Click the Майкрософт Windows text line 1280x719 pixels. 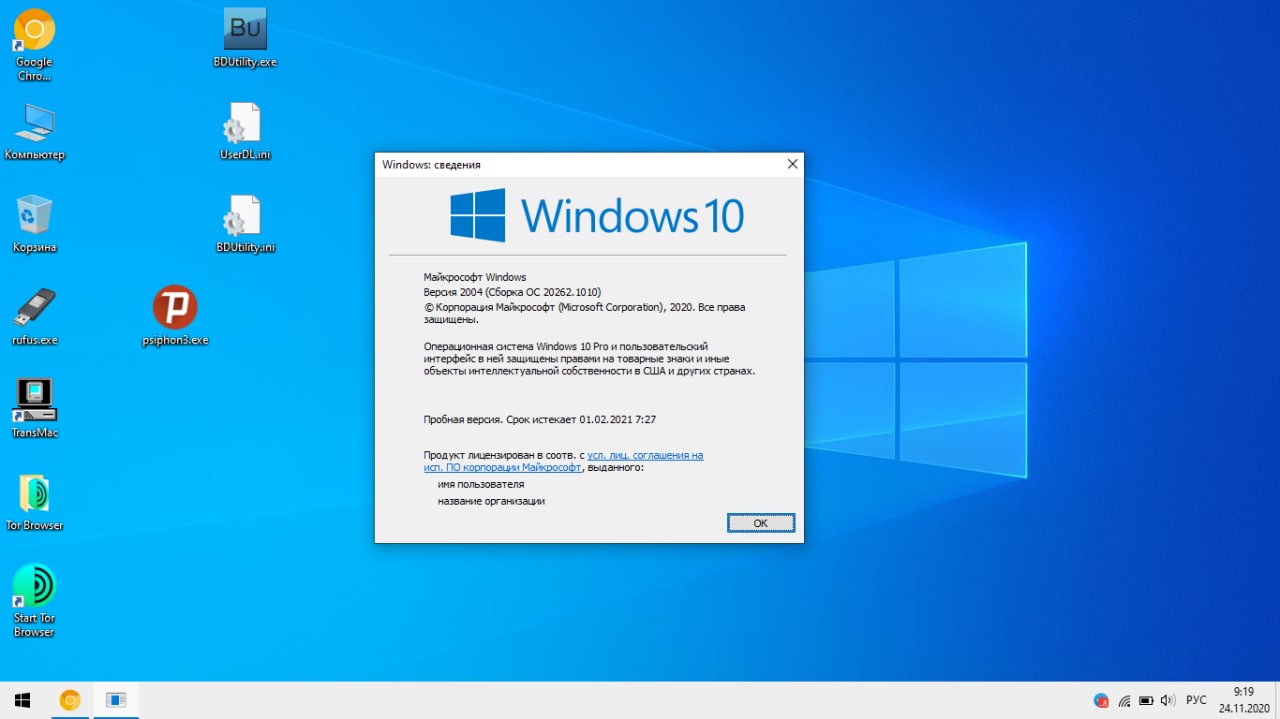[x=475, y=277]
